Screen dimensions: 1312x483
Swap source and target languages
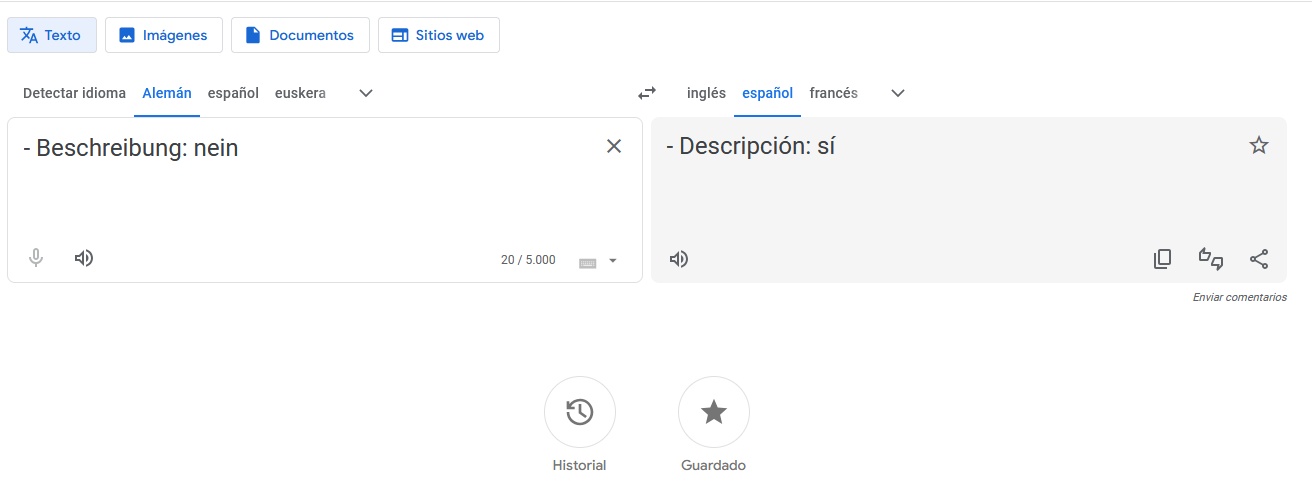647,93
